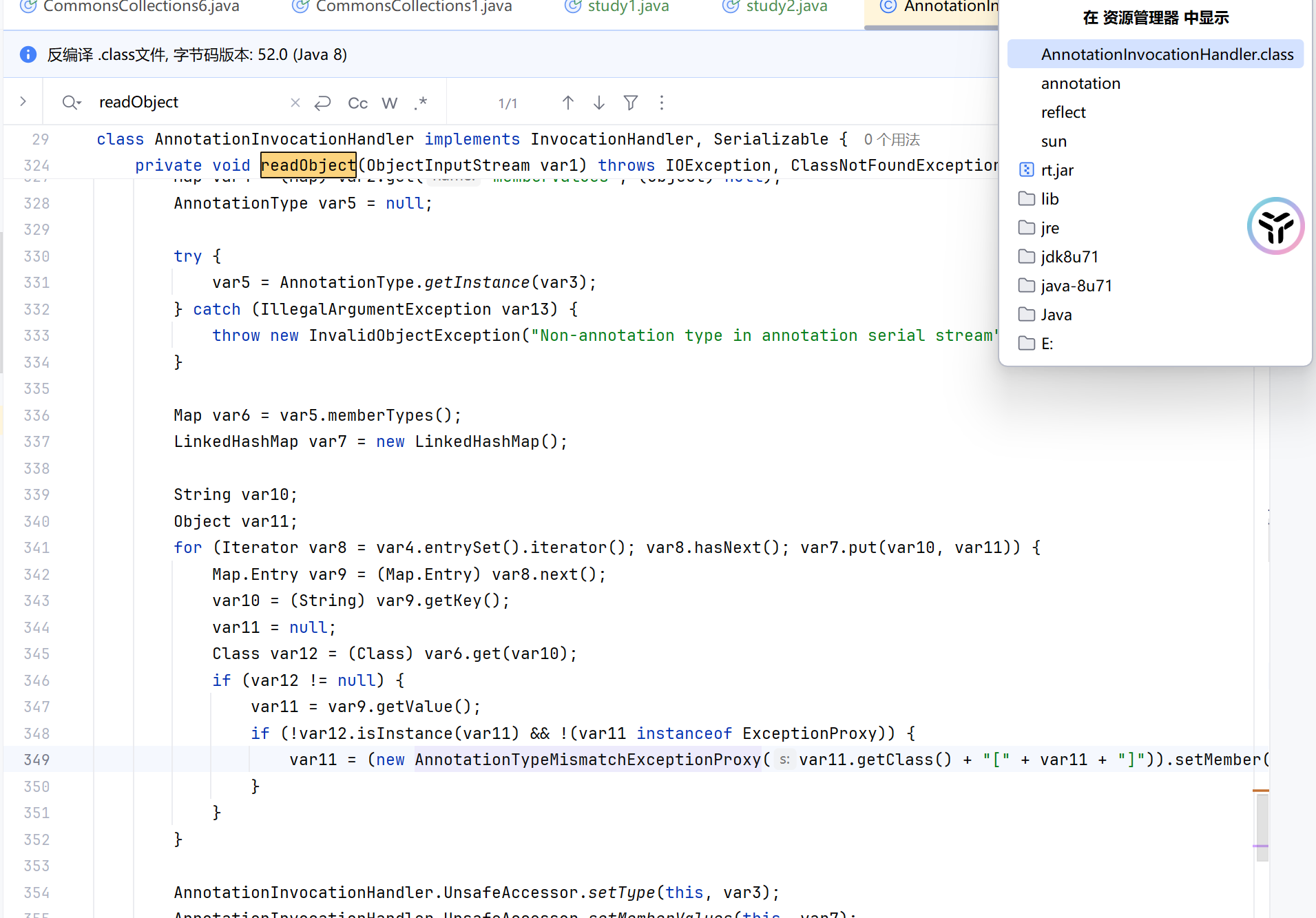The image size is (1316, 918).
Task: Toggle Words (W) search option
Action: 390,103
